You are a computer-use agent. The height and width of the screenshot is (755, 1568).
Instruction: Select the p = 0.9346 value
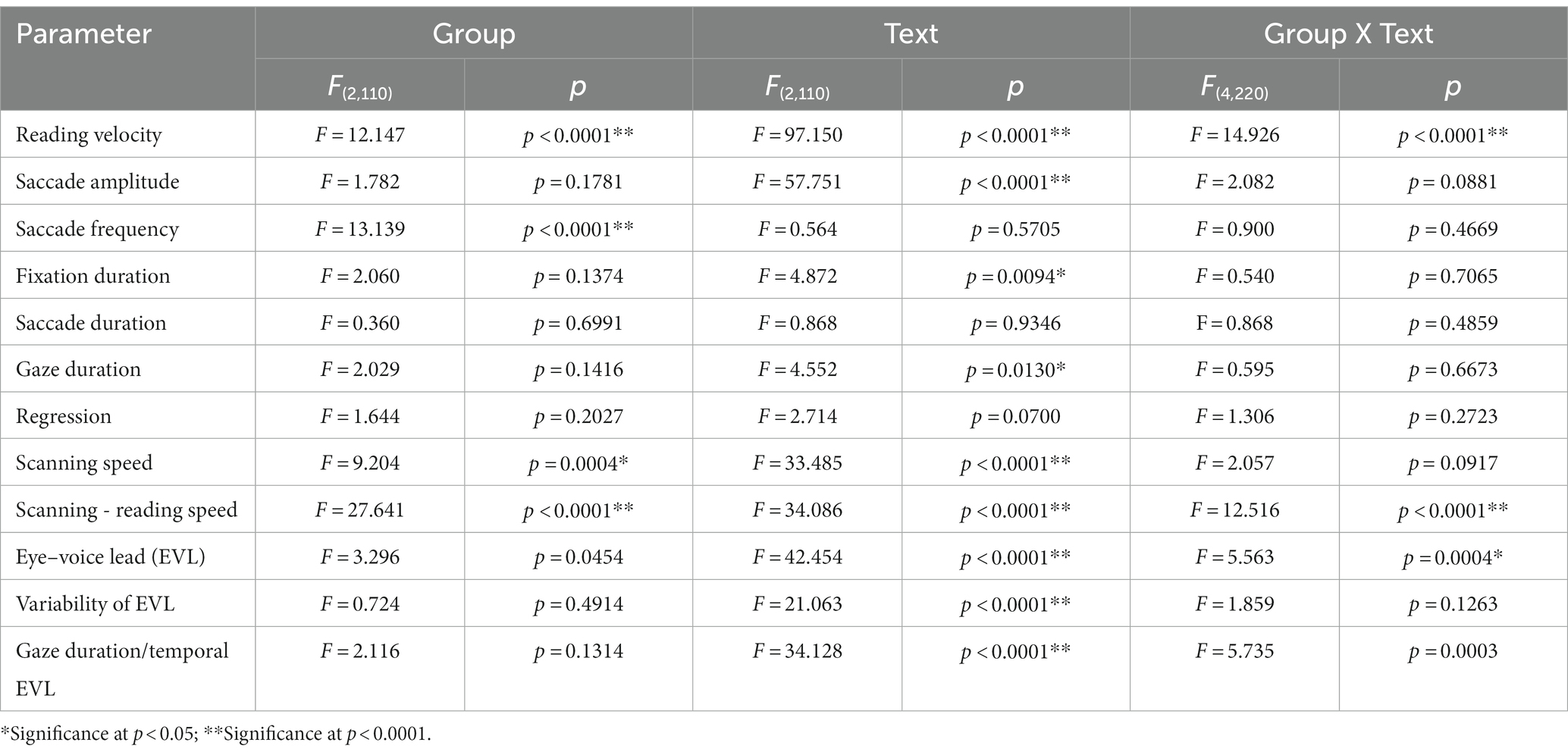[1015, 323]
